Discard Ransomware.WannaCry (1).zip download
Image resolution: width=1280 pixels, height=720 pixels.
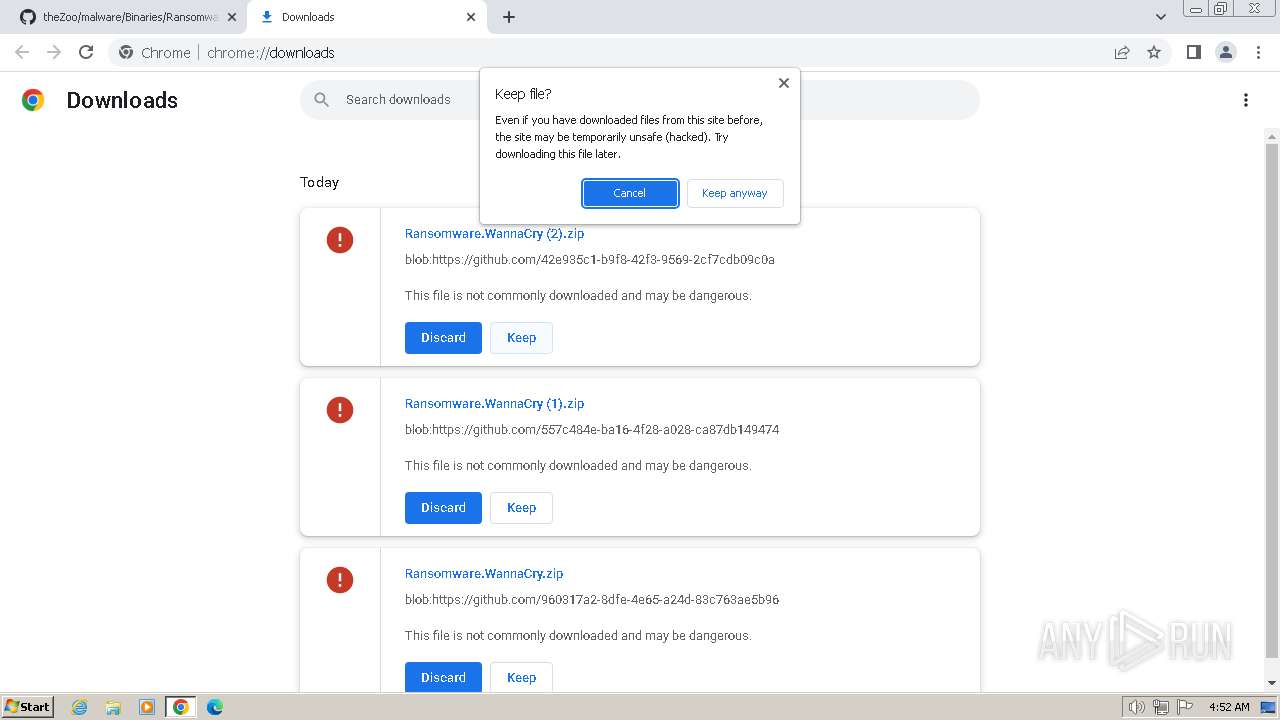[x=443, y=508]
